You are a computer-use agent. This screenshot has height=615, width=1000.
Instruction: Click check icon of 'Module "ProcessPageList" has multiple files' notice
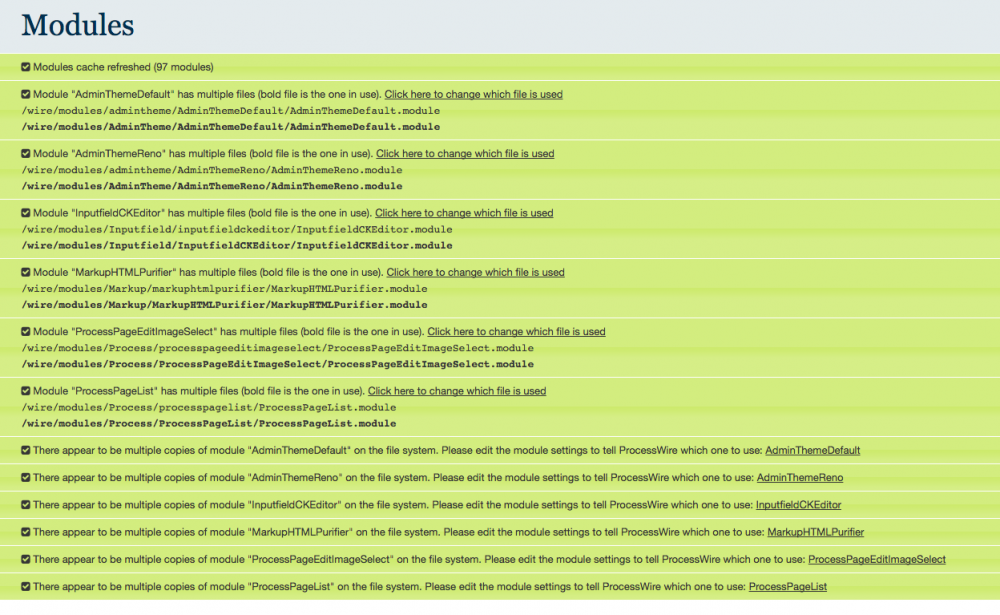tap(26, 391)
